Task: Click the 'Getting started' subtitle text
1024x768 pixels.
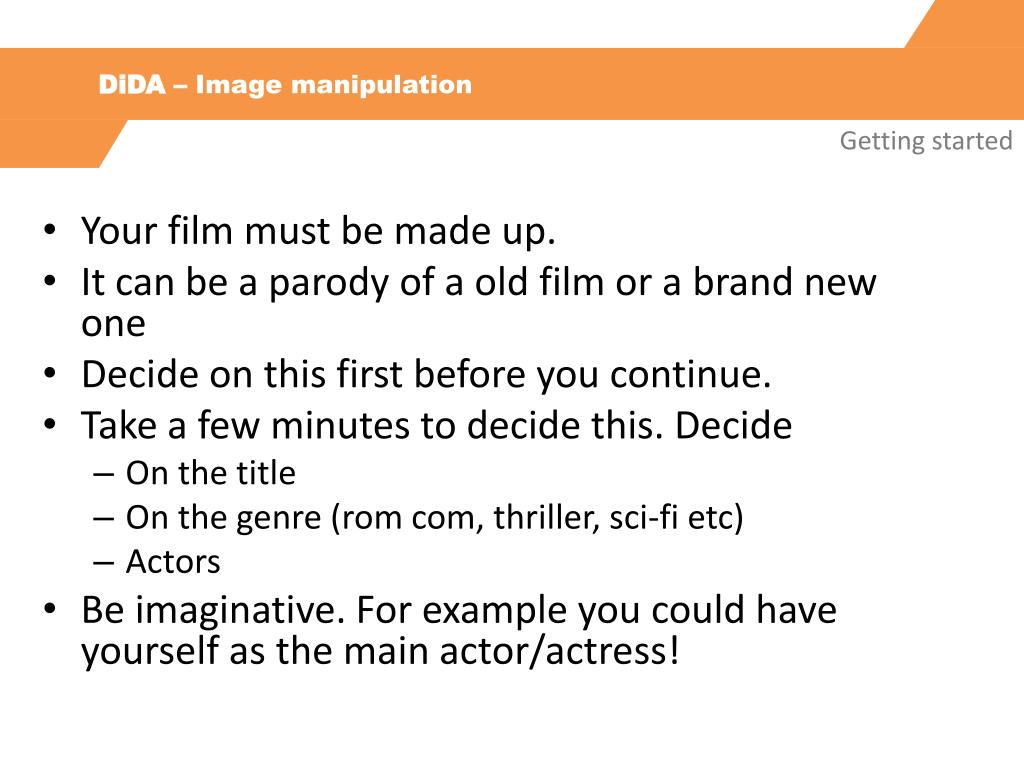Action: (925, 141)
